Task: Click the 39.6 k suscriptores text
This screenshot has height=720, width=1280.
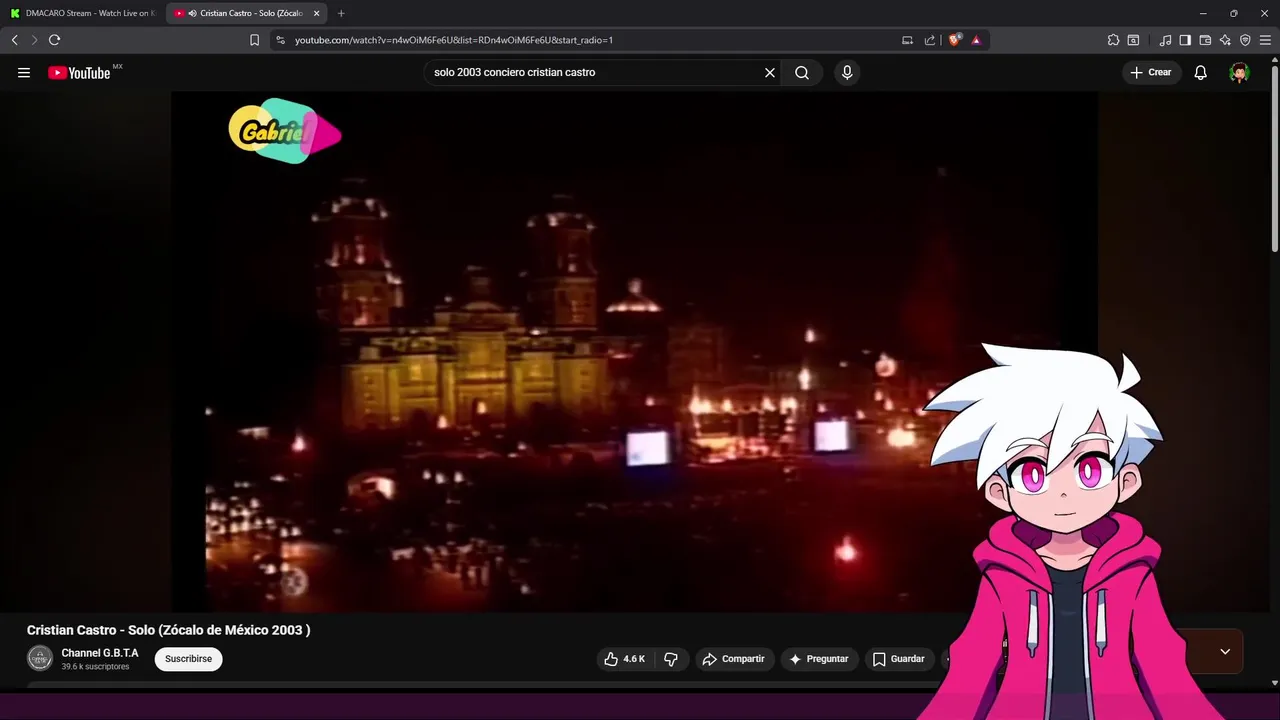Action: (95, 667)
